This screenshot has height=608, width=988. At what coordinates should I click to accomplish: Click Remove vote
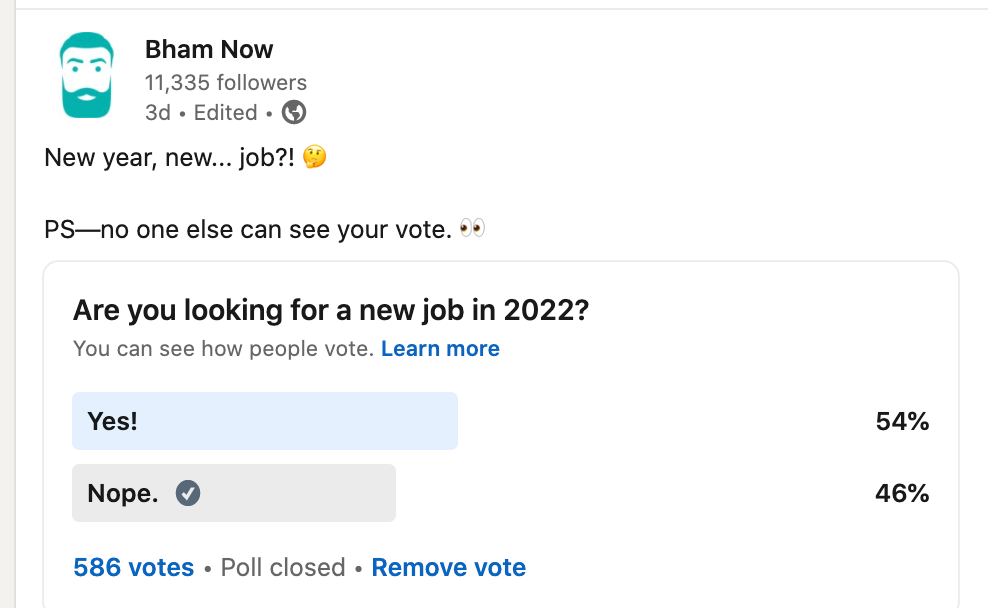tap(449, 568)
